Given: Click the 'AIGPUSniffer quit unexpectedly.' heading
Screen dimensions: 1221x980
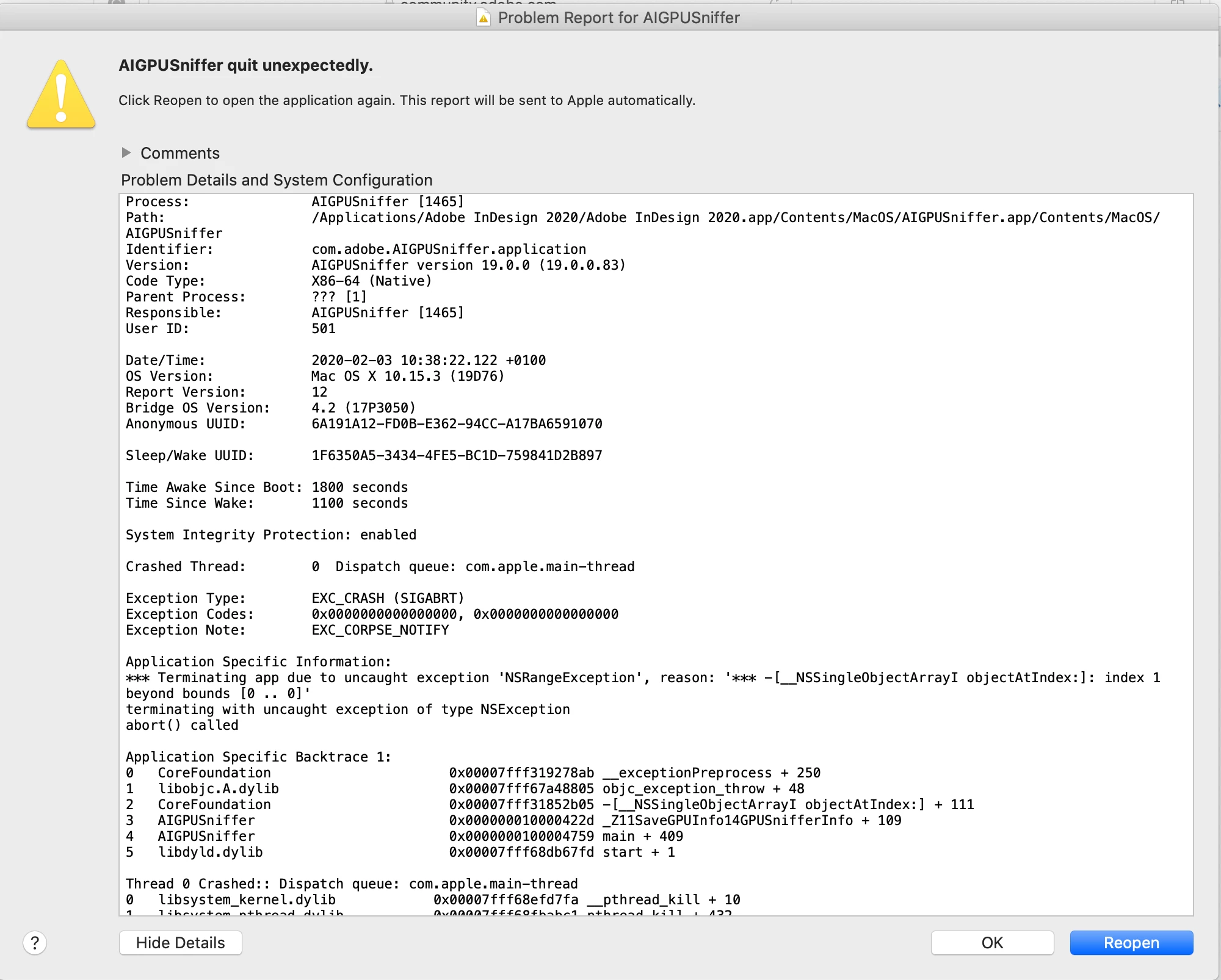Looking at the screenshot, I should point(245,65).
